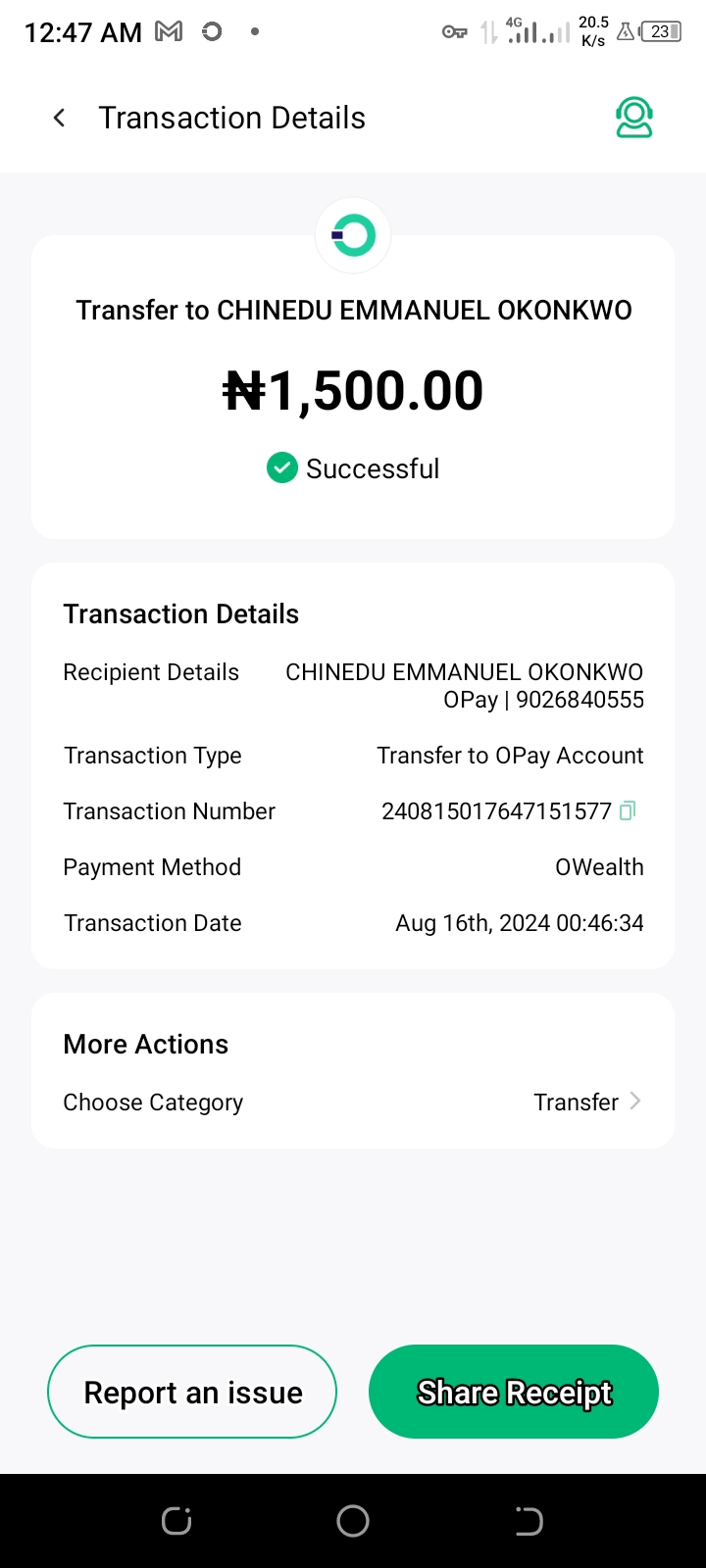Expand the Choose Category chevron

635,1102
